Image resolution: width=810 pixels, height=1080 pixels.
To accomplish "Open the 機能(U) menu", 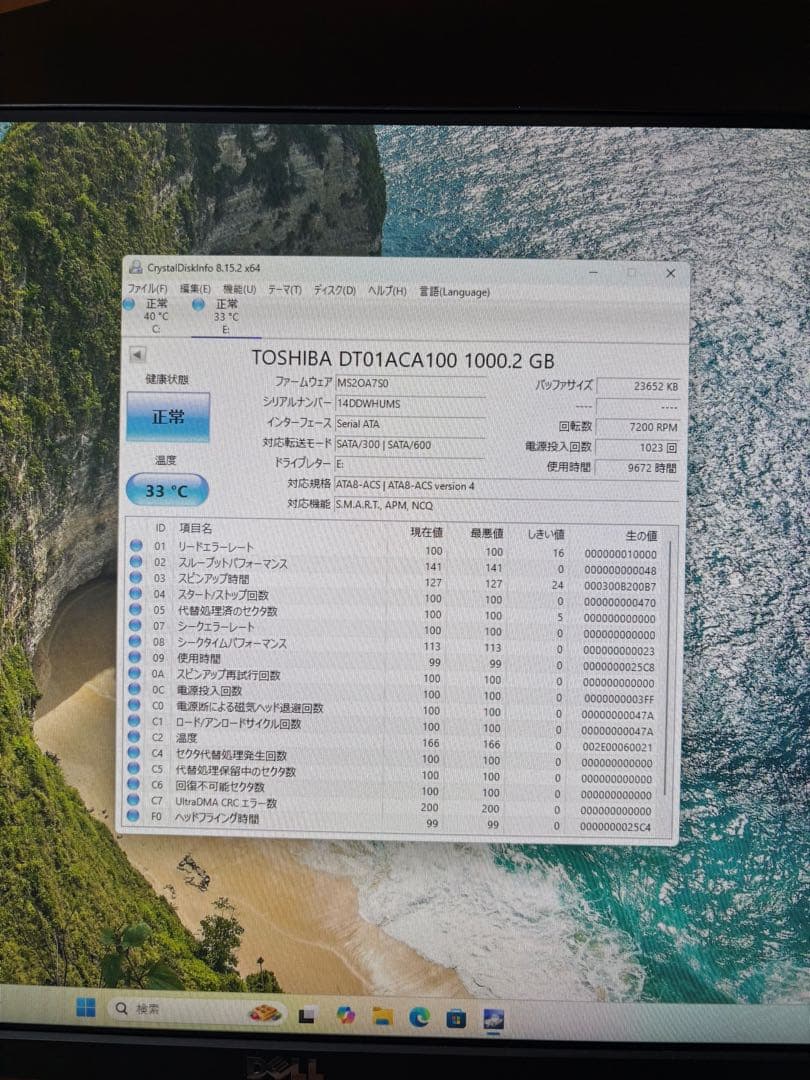I will [239, 291].
